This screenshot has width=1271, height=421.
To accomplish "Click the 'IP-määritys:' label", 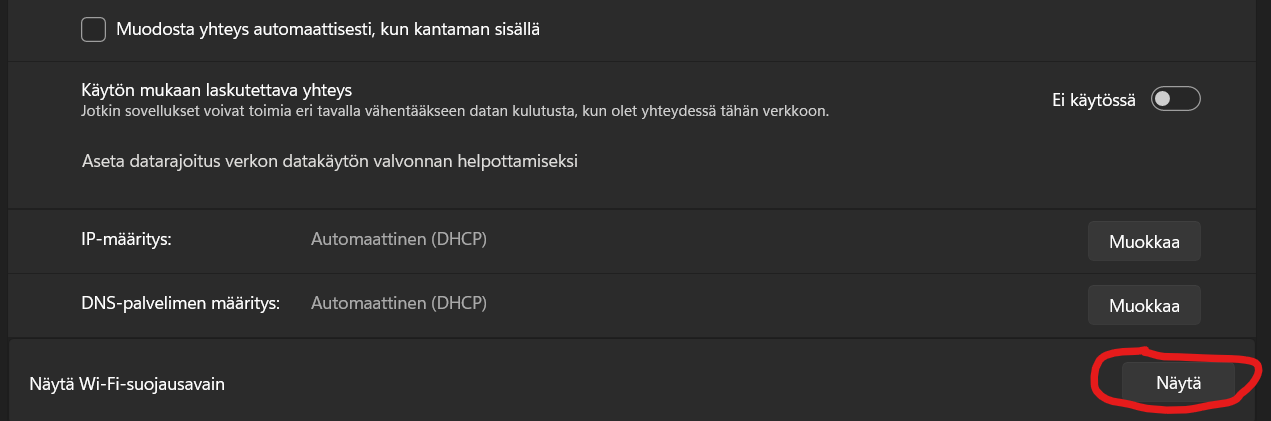I will [x=127, y=240].
